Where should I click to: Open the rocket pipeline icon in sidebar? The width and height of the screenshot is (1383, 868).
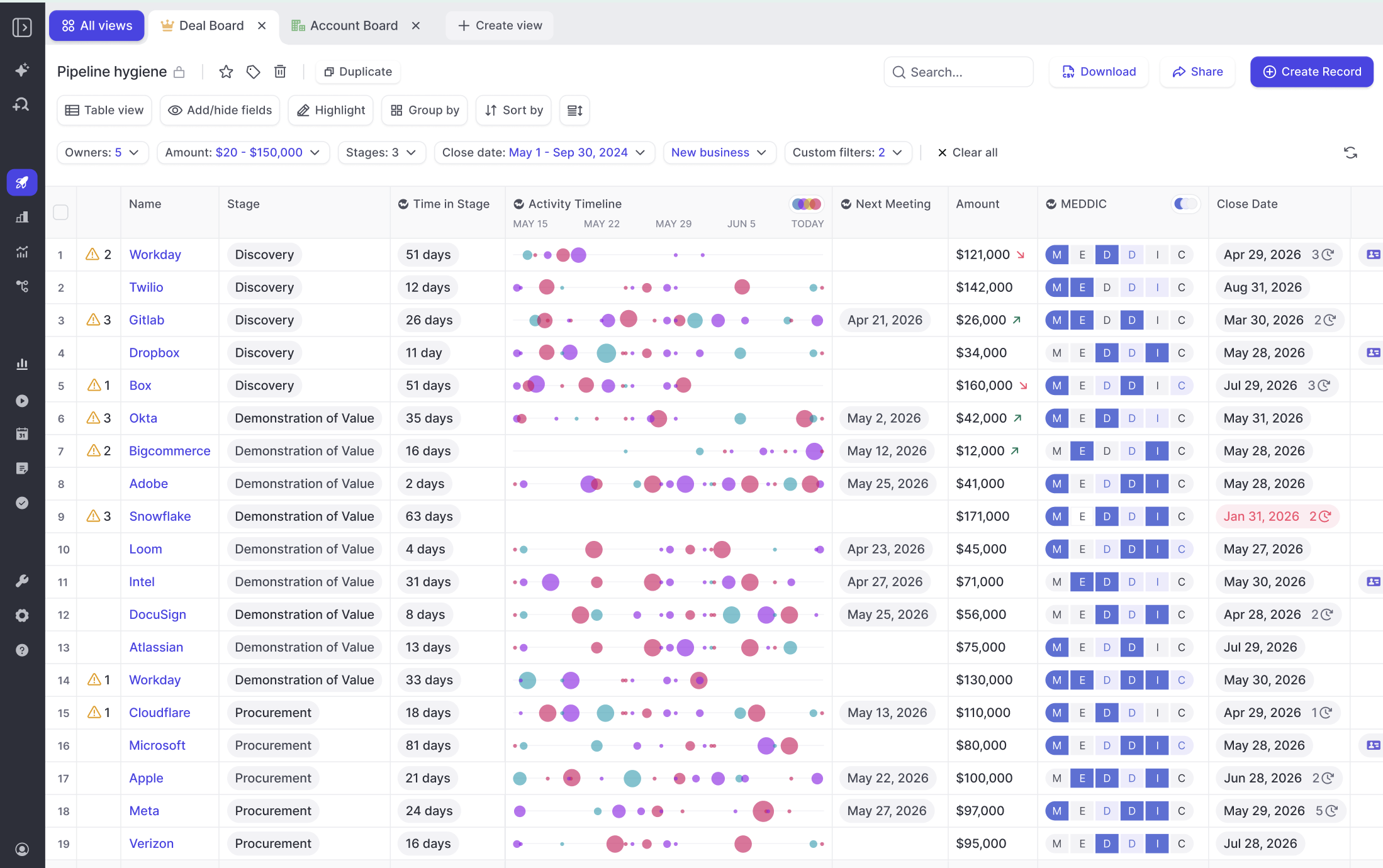pos(22,182)
